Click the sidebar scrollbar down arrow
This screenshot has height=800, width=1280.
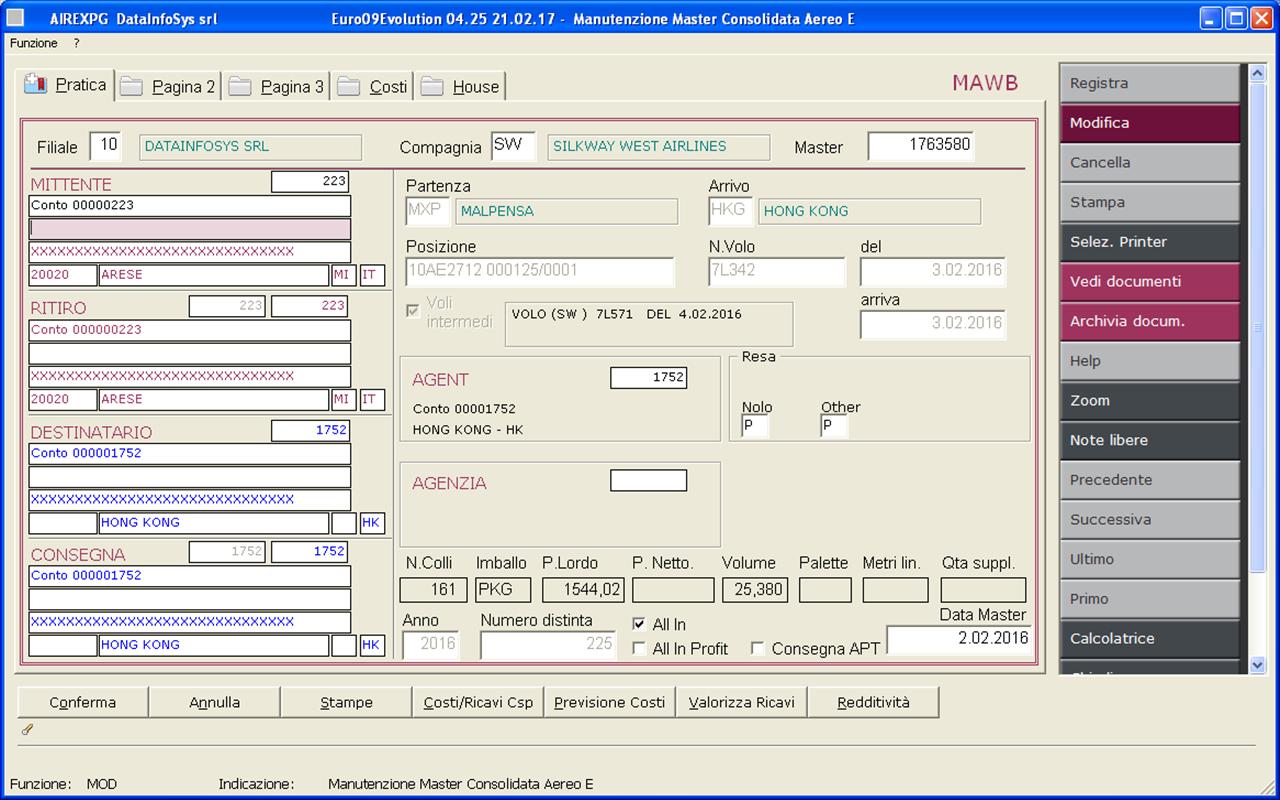(1257, 664)
